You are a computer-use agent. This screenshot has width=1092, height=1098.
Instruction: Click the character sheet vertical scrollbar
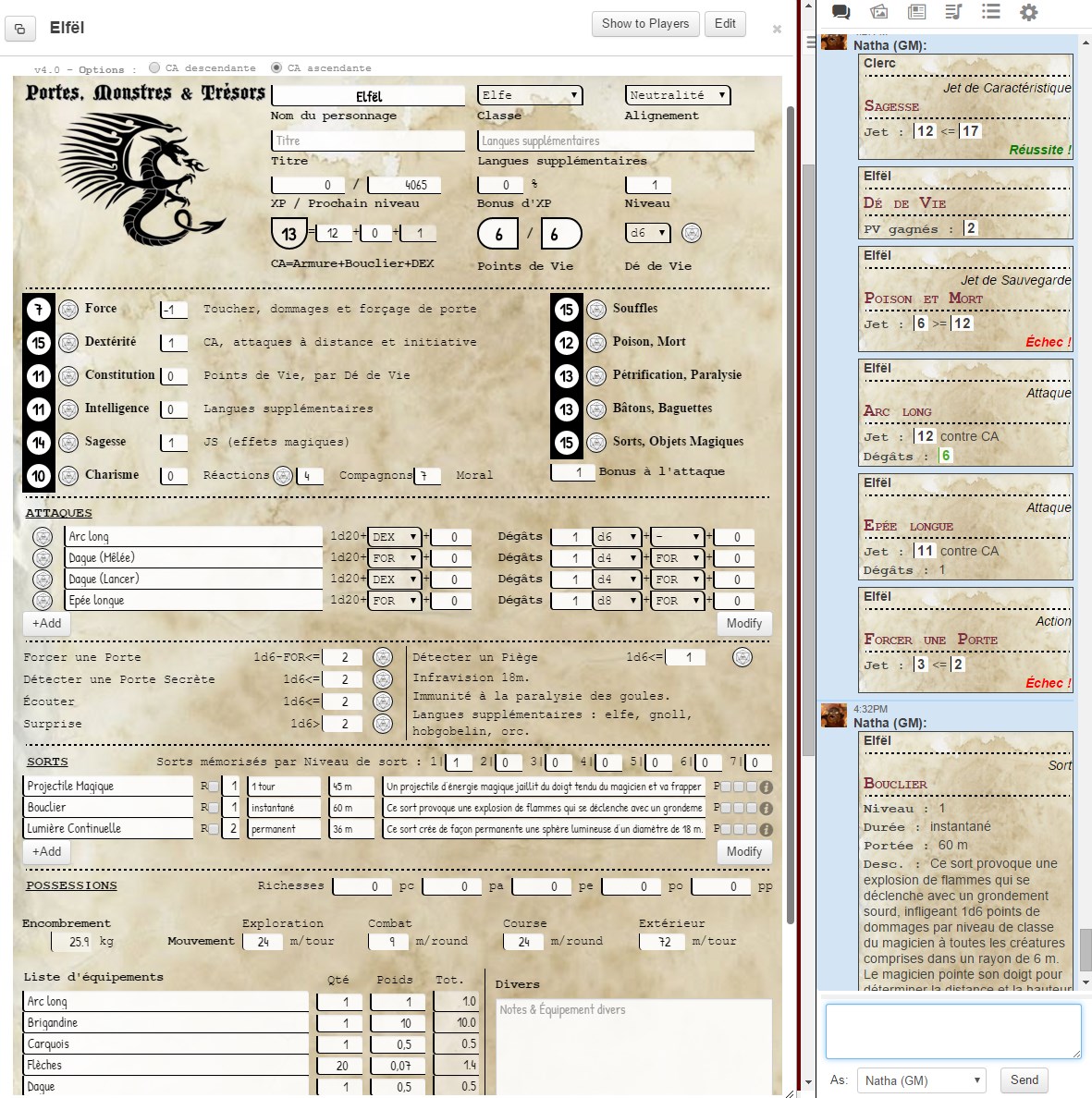point(791,516)
